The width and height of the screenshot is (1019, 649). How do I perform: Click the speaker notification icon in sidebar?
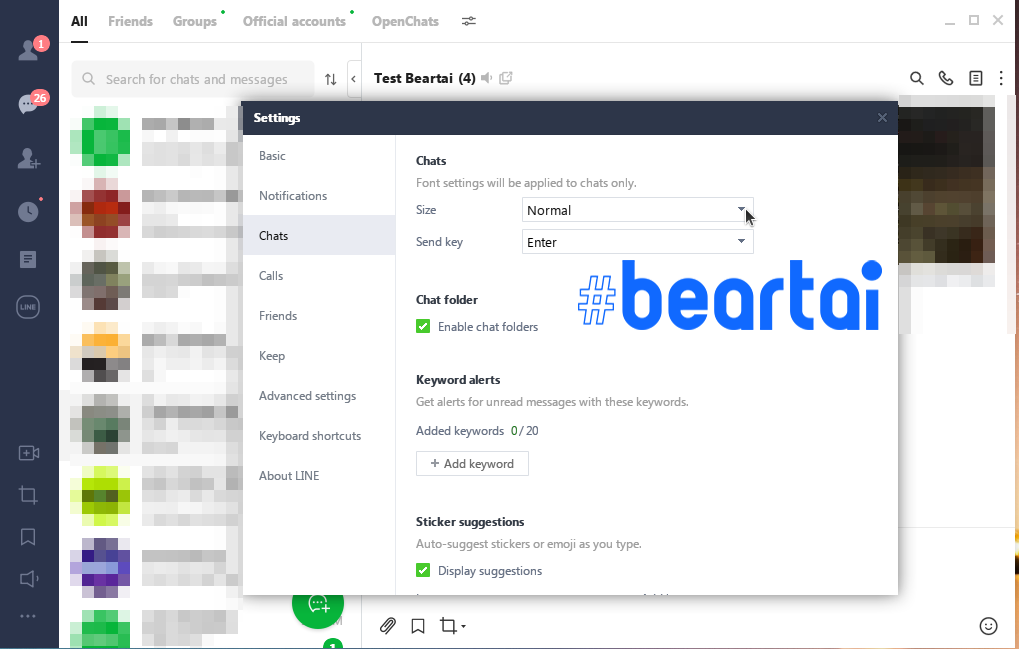click(x=29, y=578)
